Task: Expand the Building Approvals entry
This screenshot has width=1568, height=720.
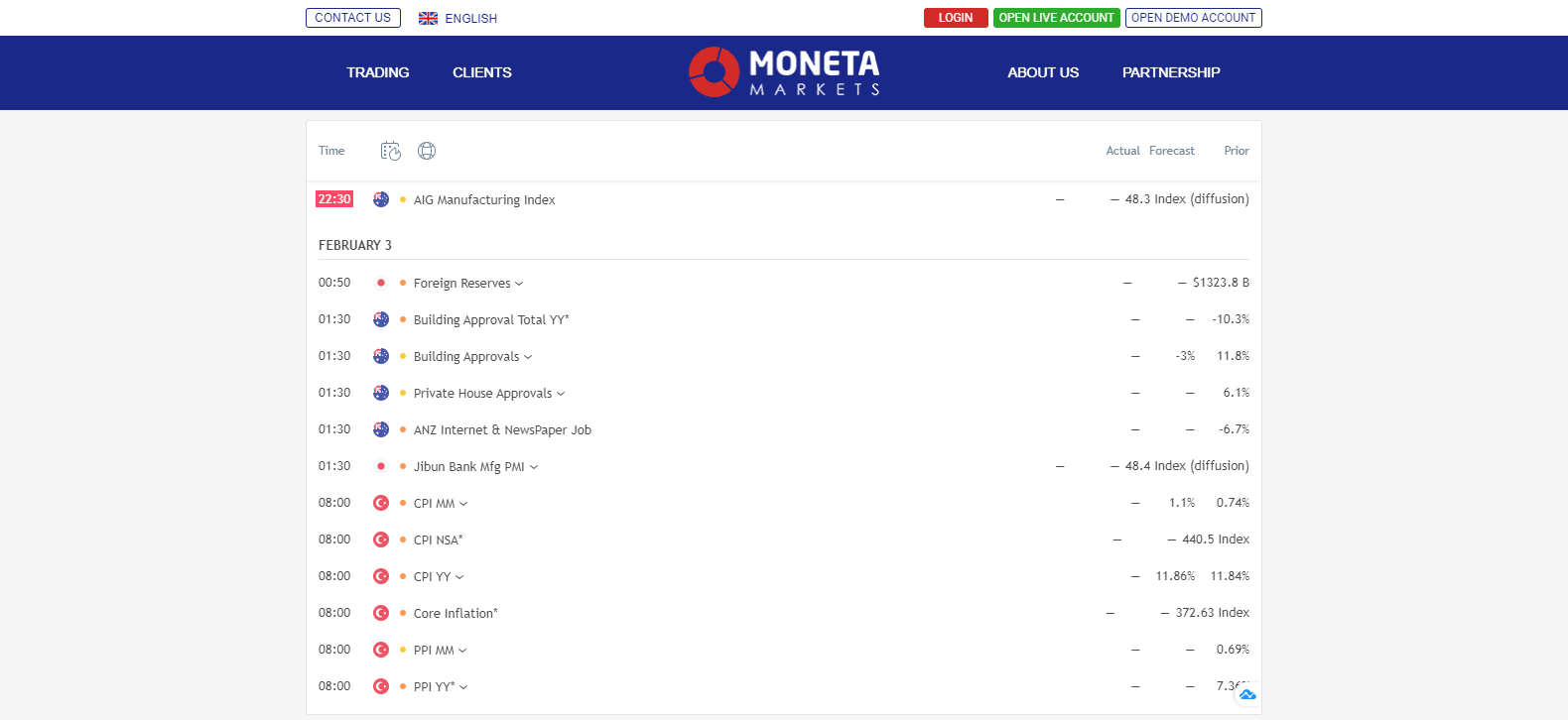Action: [x=529, y=356]
